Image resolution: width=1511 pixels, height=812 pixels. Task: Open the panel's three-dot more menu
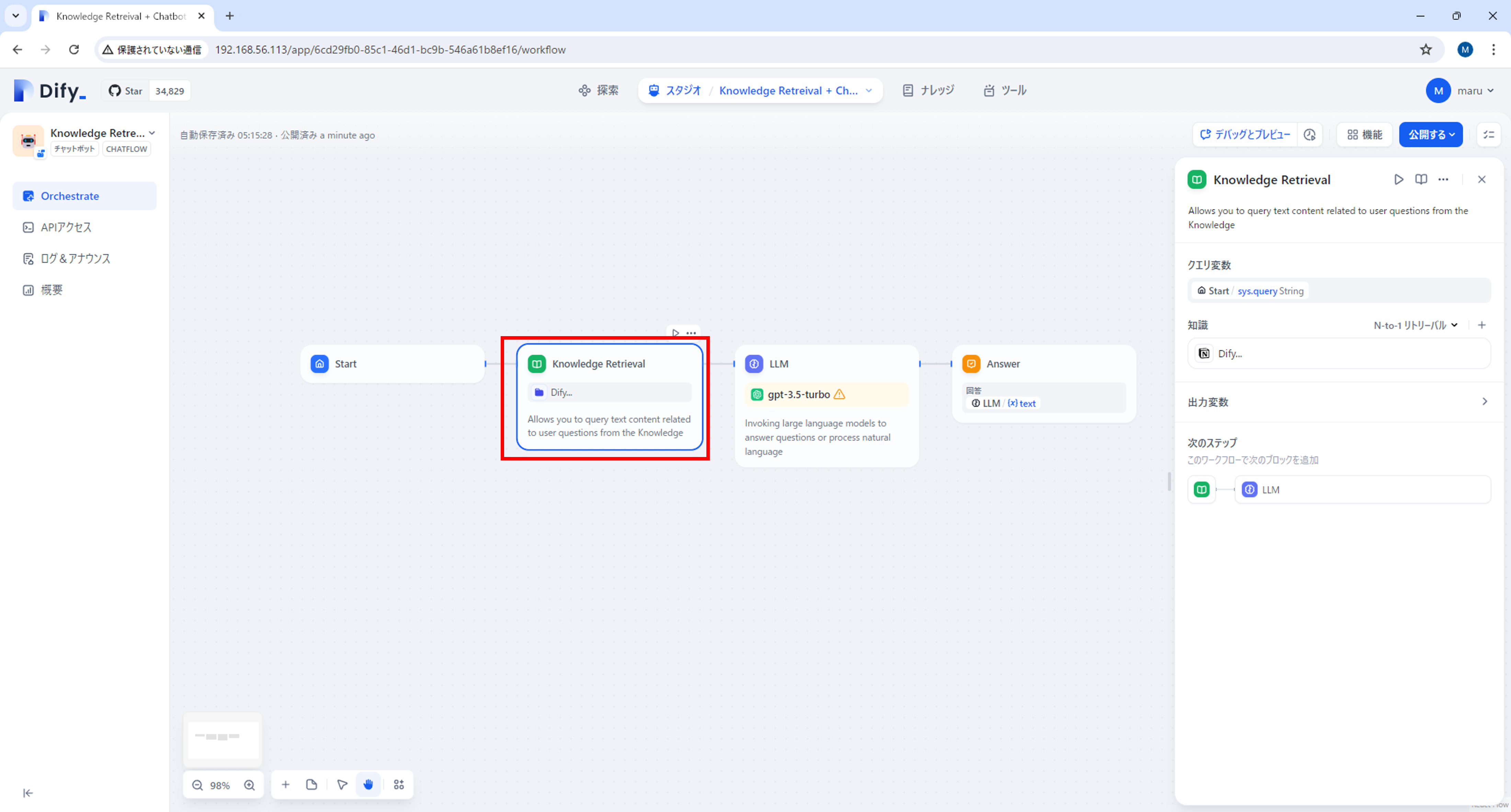pos(1443,180)
